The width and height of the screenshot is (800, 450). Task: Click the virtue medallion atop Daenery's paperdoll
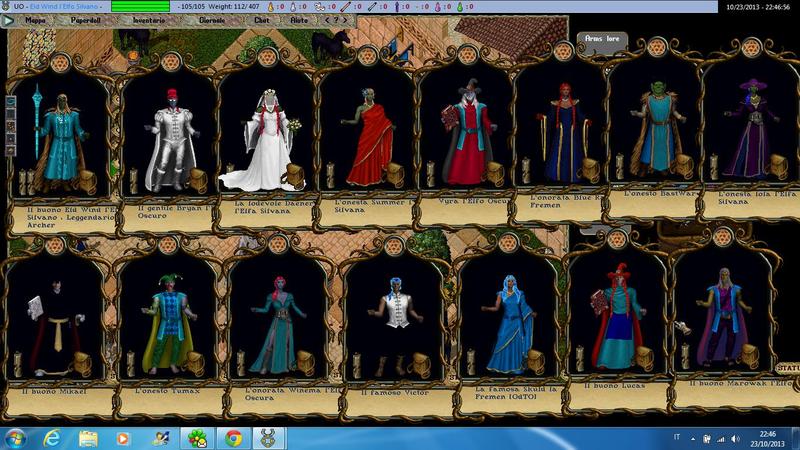click(x=267, y=57)
